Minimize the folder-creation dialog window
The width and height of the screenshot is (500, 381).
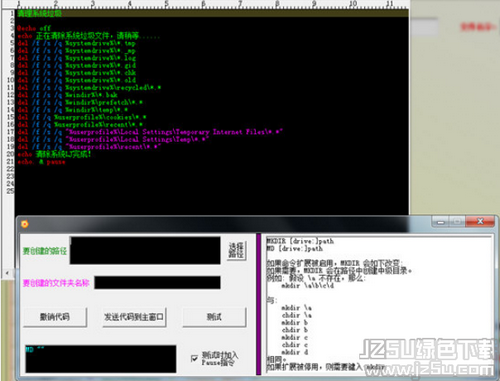tap(440, 221)
